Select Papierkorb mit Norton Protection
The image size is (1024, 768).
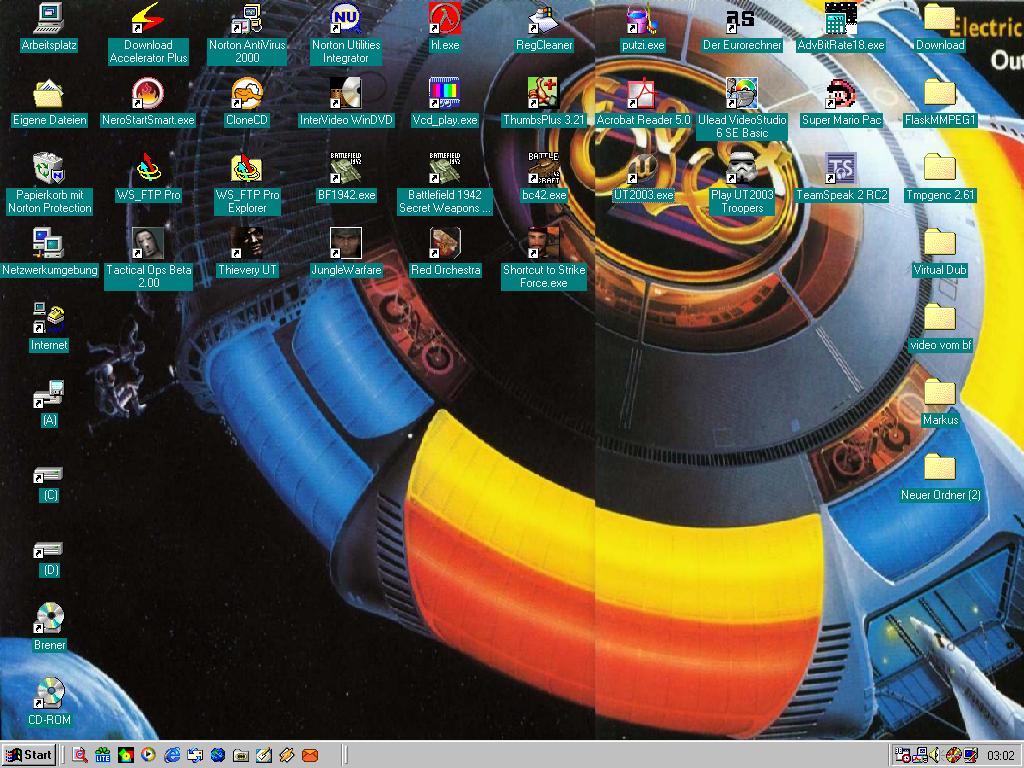tap(49, 183)
